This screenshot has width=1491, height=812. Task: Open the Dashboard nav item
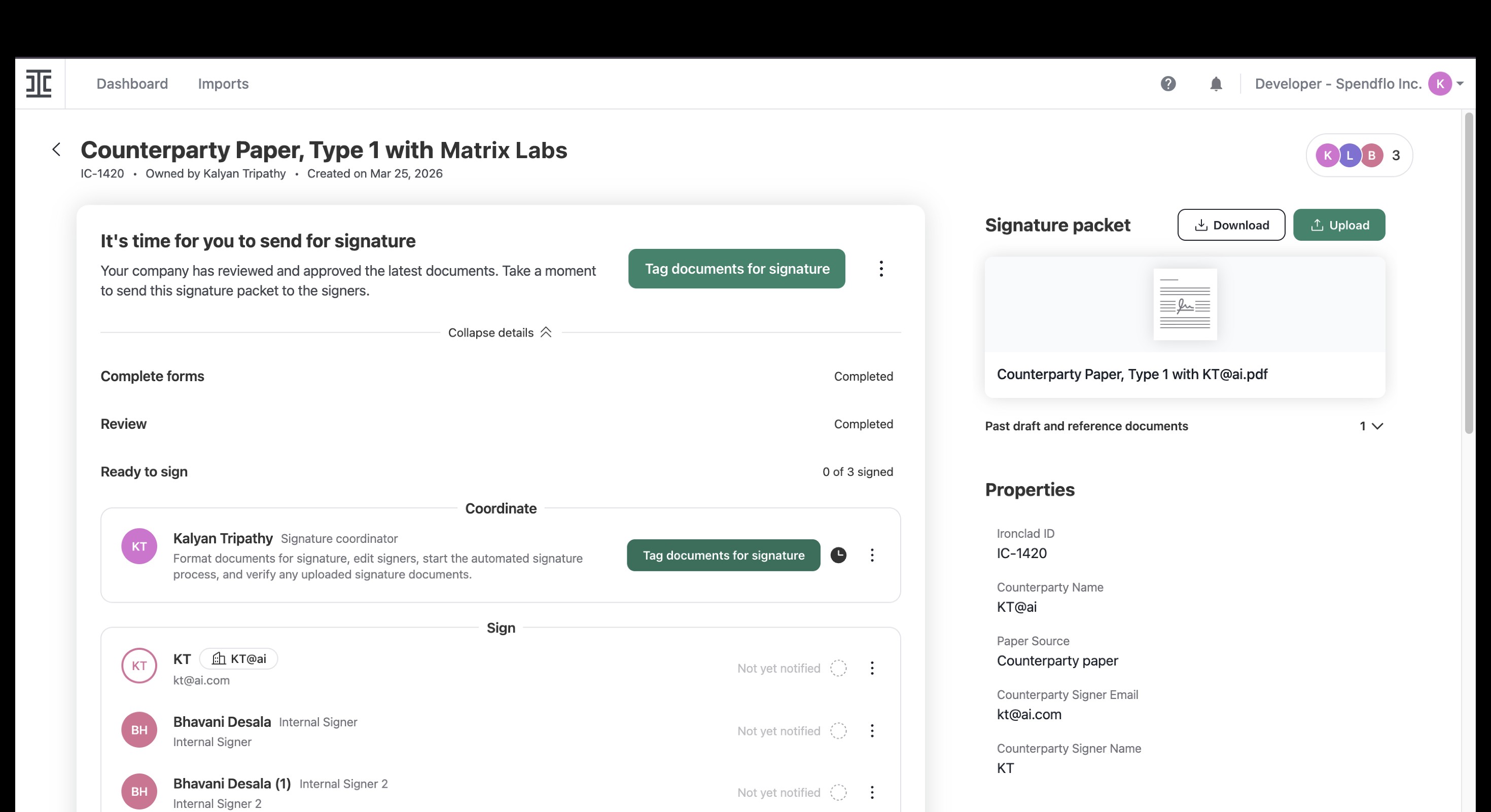point(132,84)
